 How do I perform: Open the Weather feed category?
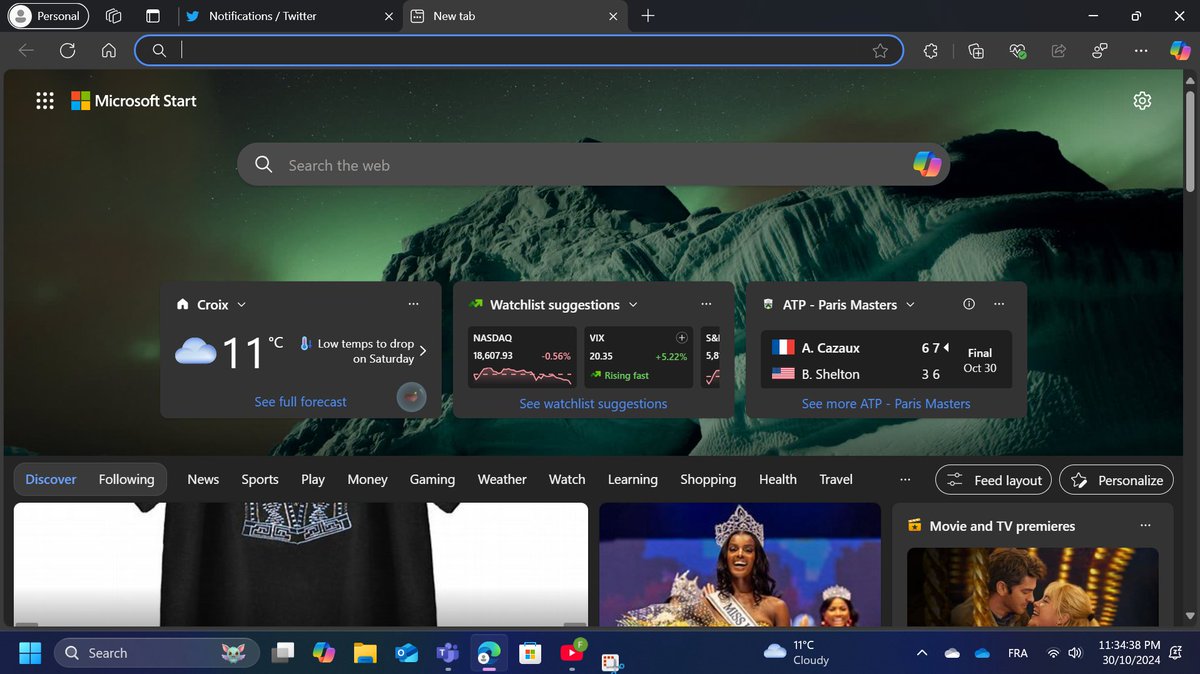point(502,480)
